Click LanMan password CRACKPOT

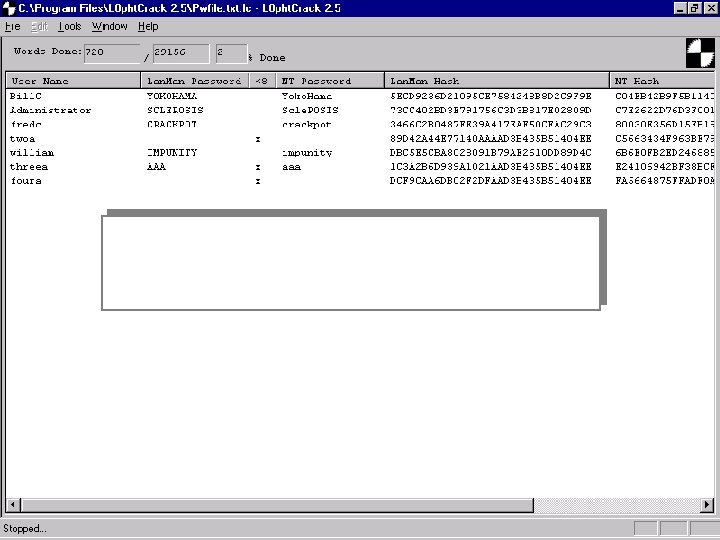[172, 124]
